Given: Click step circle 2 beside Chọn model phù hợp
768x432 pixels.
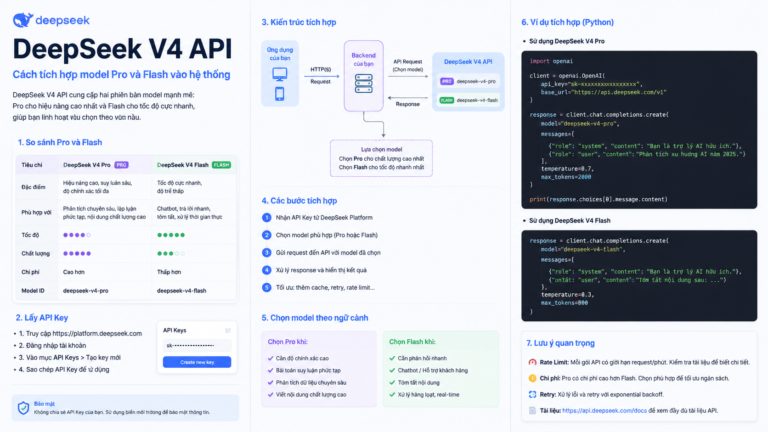Looking at the screenshot, I should pos(266,235).
